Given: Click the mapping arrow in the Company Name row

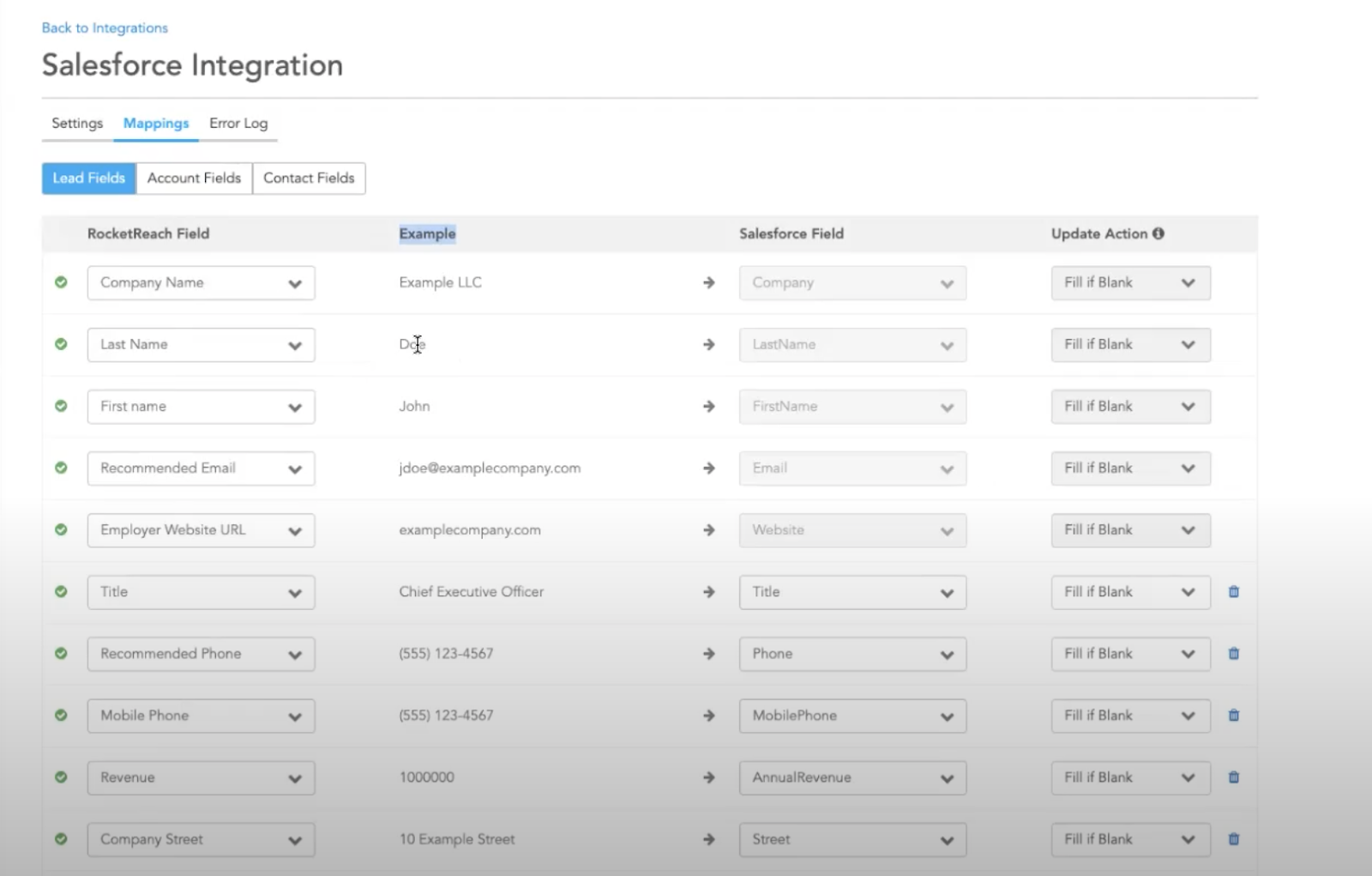Looking at the screenshot, I should pos(709,282).
